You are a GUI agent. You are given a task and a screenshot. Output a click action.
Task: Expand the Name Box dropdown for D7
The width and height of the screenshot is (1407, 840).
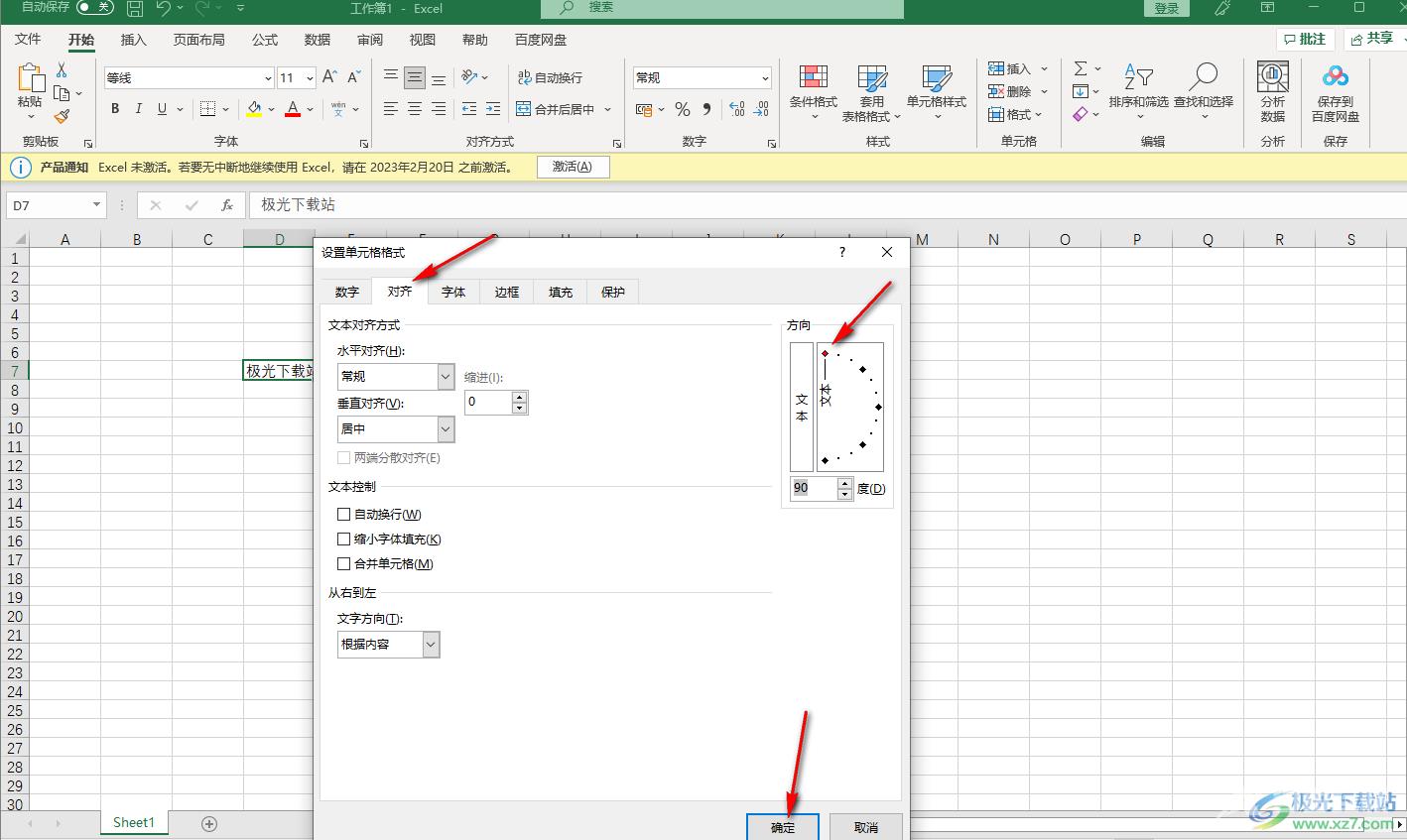[96, 205]
